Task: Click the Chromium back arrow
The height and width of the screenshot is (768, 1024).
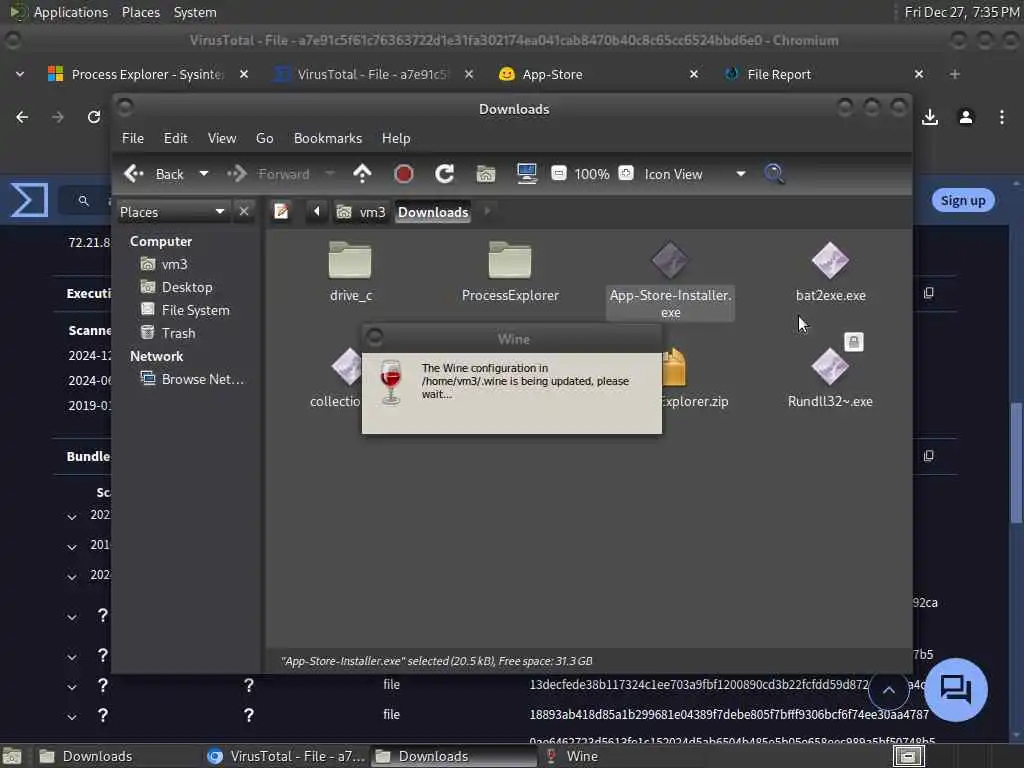Action: pos(22,117)
